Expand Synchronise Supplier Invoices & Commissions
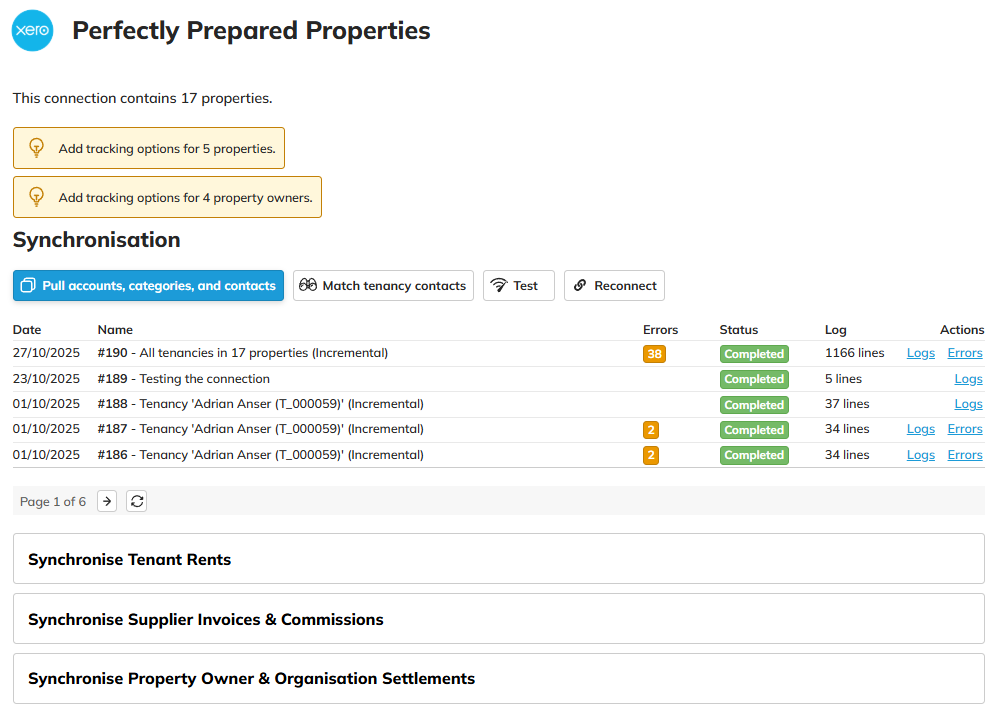The width and height of the screenshot is (992, 714). point(498,619)
